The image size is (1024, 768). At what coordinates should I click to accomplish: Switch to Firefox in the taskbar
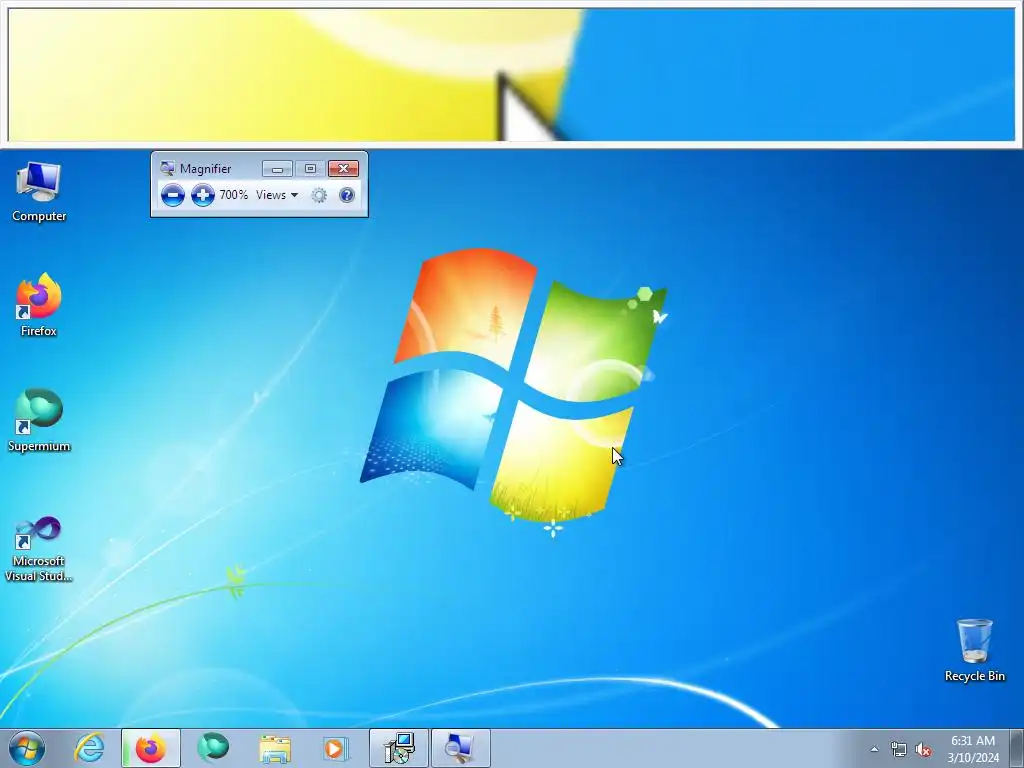pyautogui.click(x=150, y=748)
